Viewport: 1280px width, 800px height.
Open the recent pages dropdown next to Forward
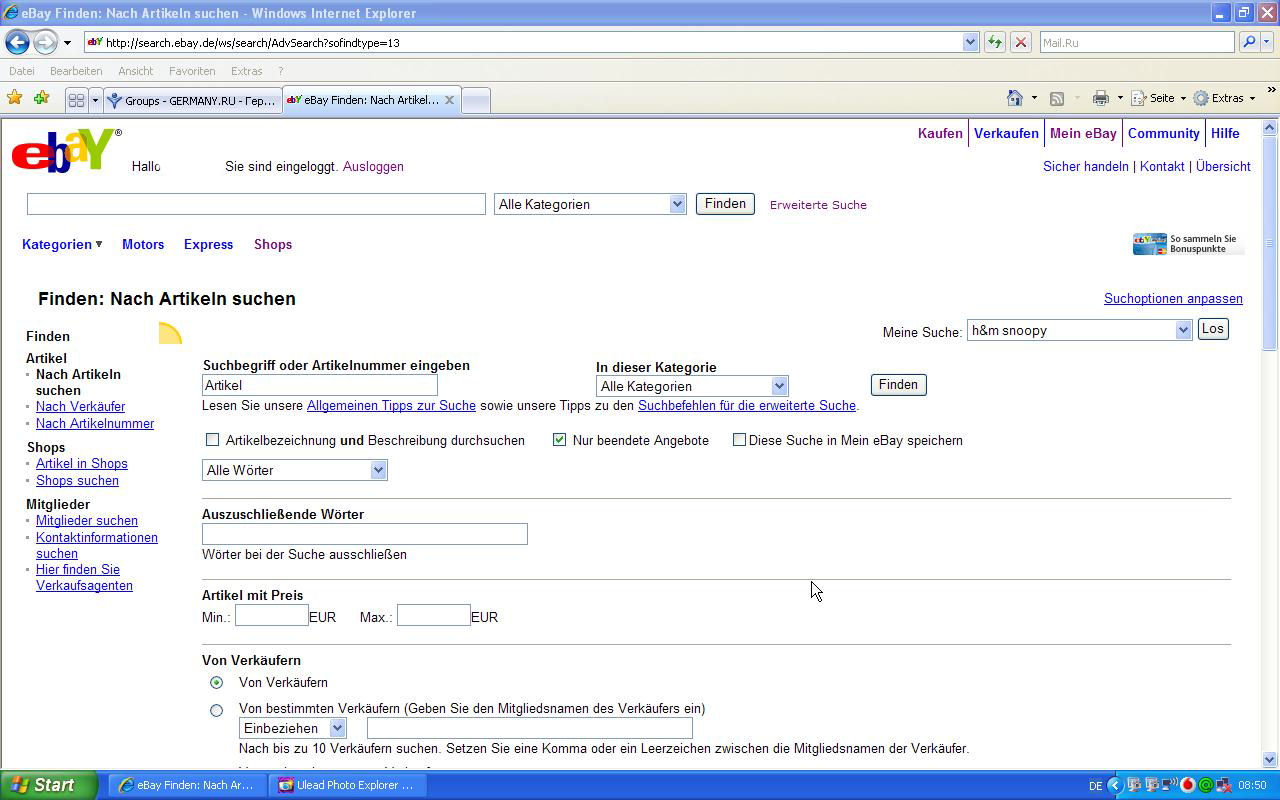[x=67, y=43]
